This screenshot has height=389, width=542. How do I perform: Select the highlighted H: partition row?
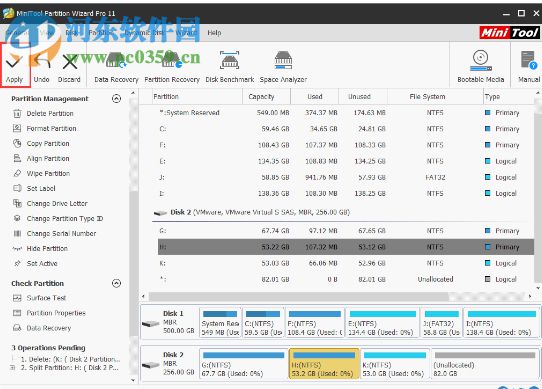(x=346, y=247)
